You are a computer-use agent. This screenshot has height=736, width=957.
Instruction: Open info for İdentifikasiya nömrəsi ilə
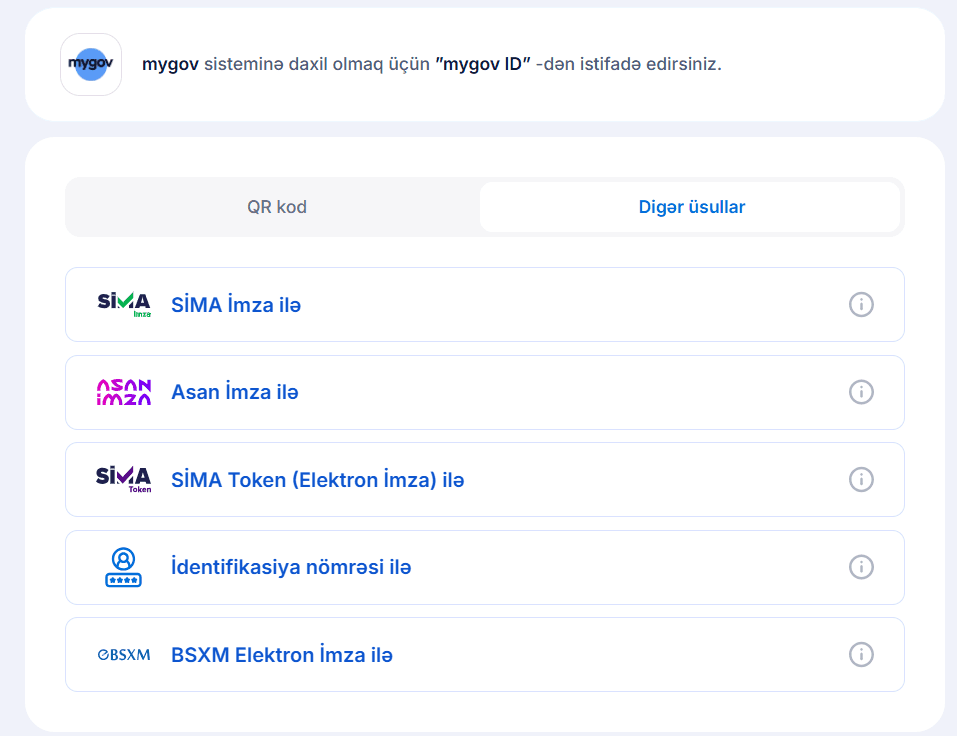[x=861, y=567]
